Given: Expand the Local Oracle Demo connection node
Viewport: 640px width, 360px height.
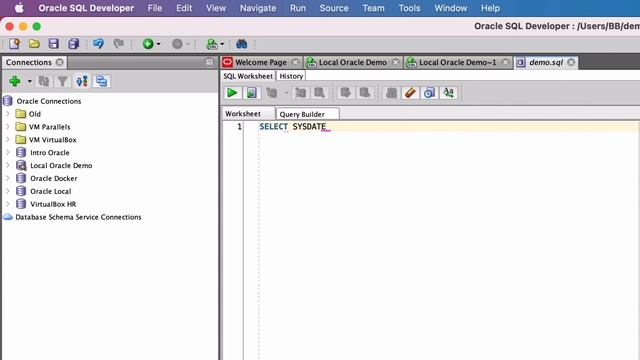Looking at the screenshot, I should point(8,165).
